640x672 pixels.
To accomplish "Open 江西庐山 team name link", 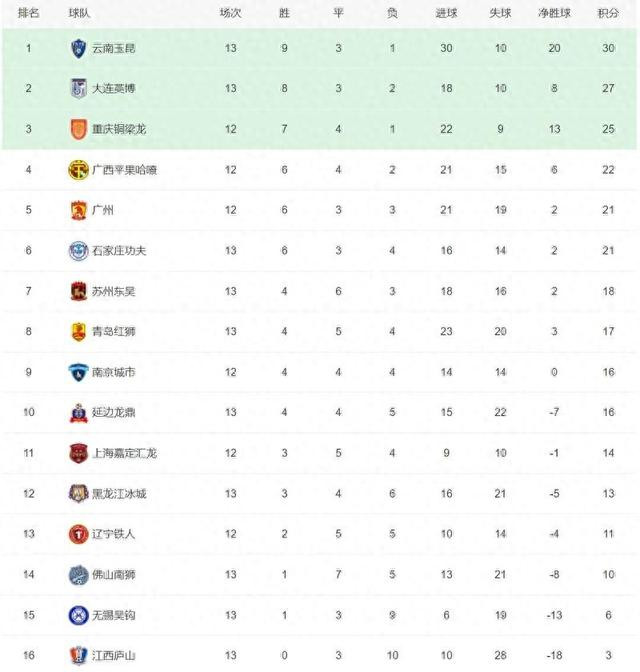I will tap(114, 655).
